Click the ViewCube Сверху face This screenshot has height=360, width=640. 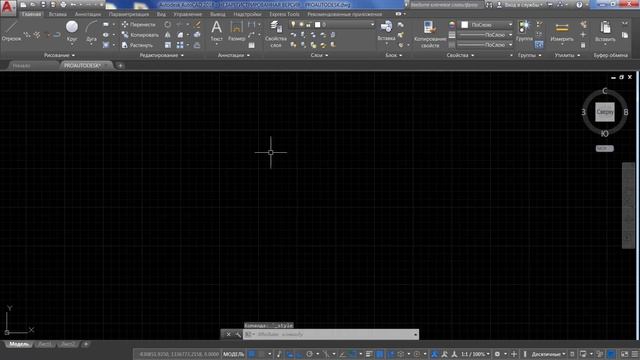604,112
